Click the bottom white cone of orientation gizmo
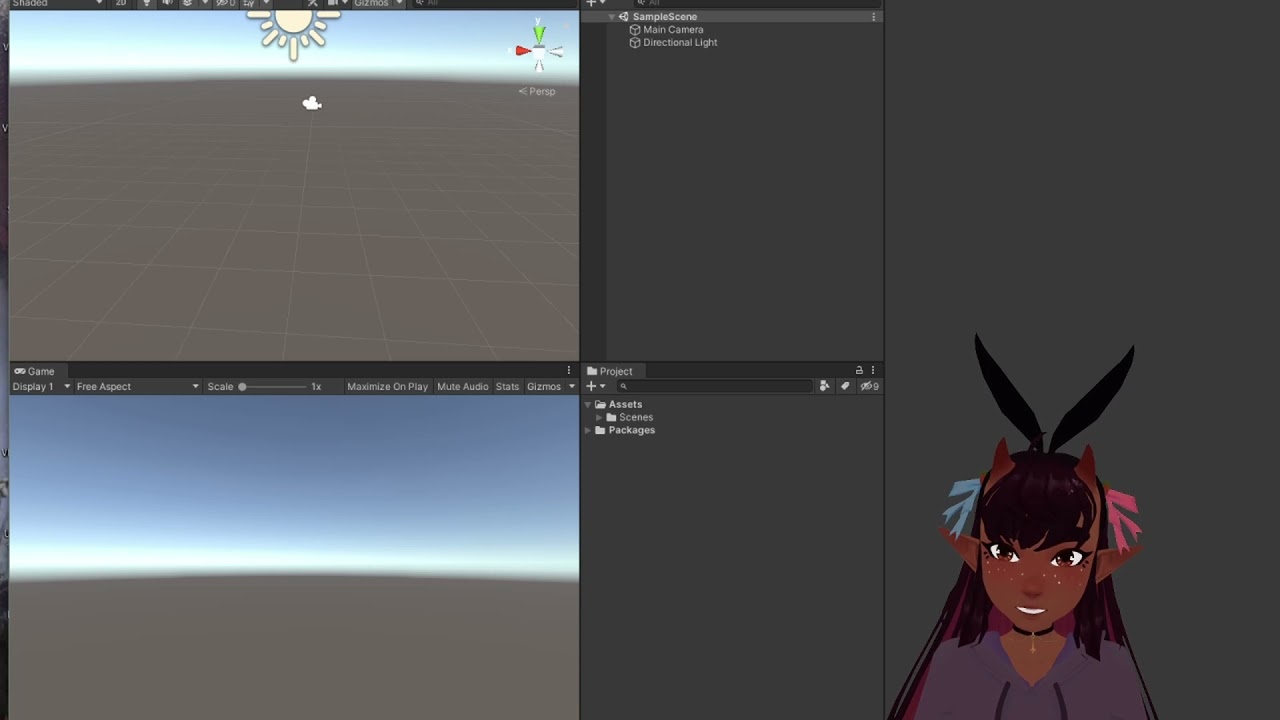Image resolution: width=1280 pixels, height=720 pixels. click(x=539, y=65)
